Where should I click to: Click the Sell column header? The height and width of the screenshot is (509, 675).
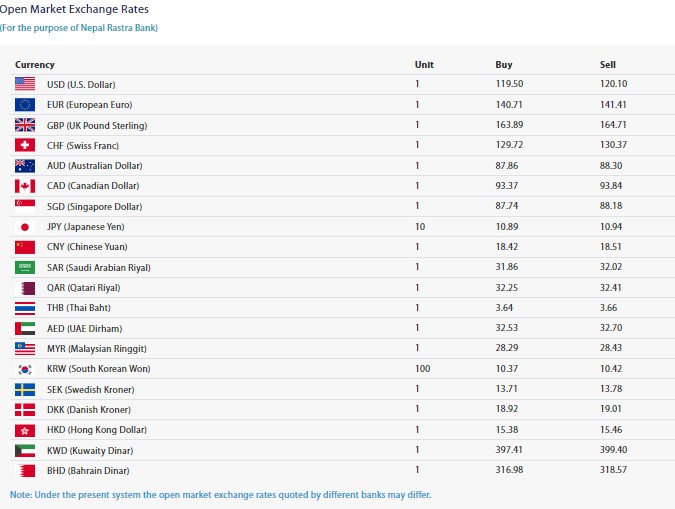(608, 65)
